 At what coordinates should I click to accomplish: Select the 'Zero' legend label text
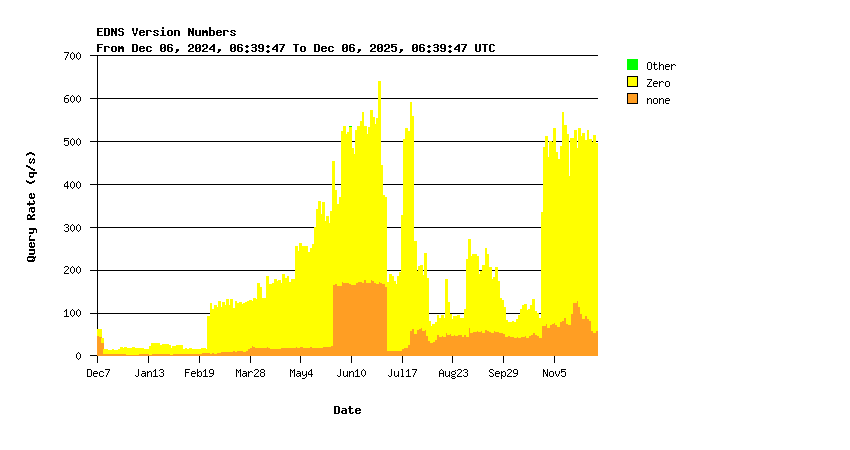[x=658, y=83]
